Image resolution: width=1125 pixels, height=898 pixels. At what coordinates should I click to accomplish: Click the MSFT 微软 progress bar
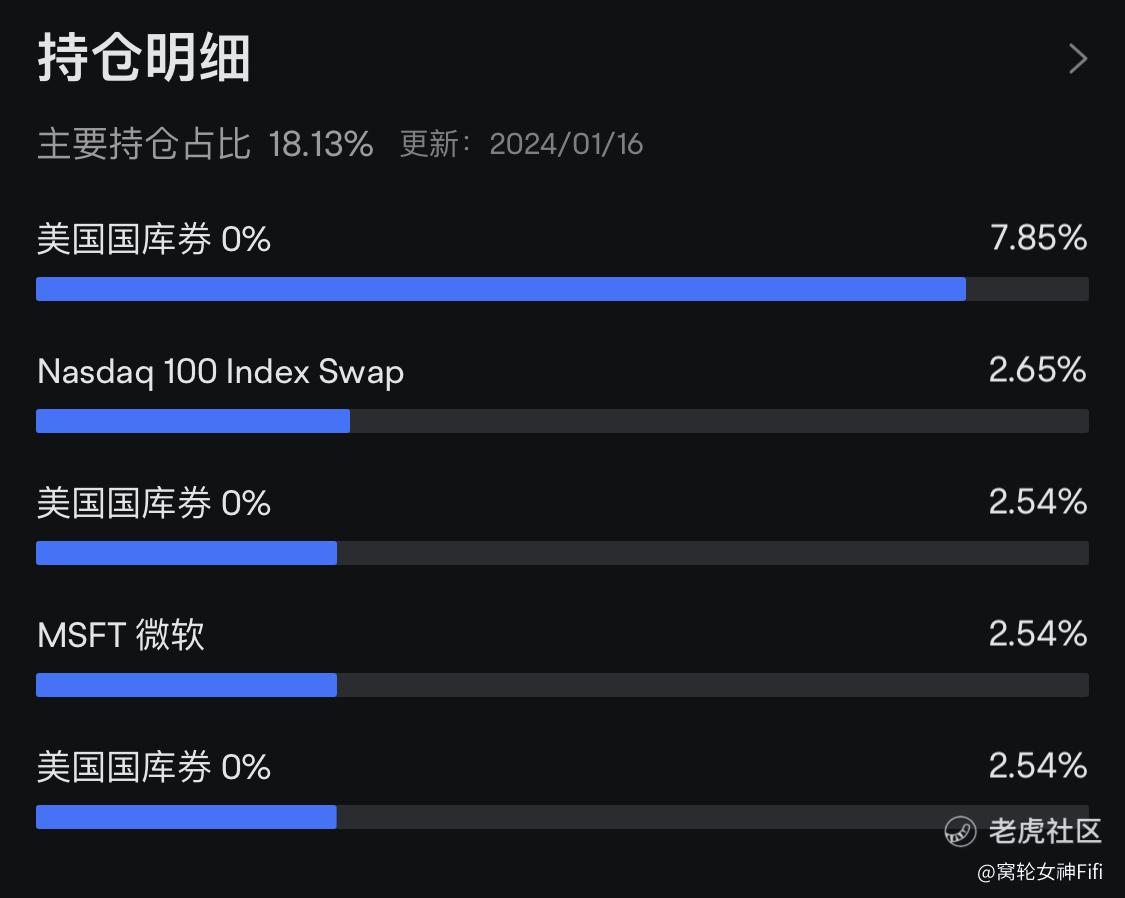(x=186, y=685)
